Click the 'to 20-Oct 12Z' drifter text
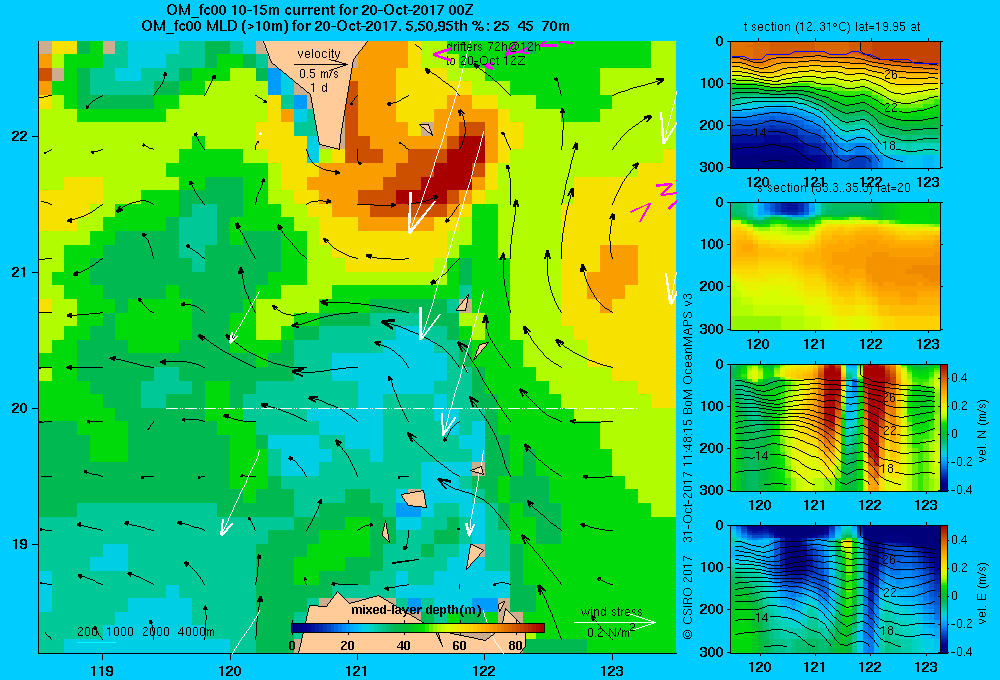The width and height of the screenshot is (1000, 680). tap(485, 61)
